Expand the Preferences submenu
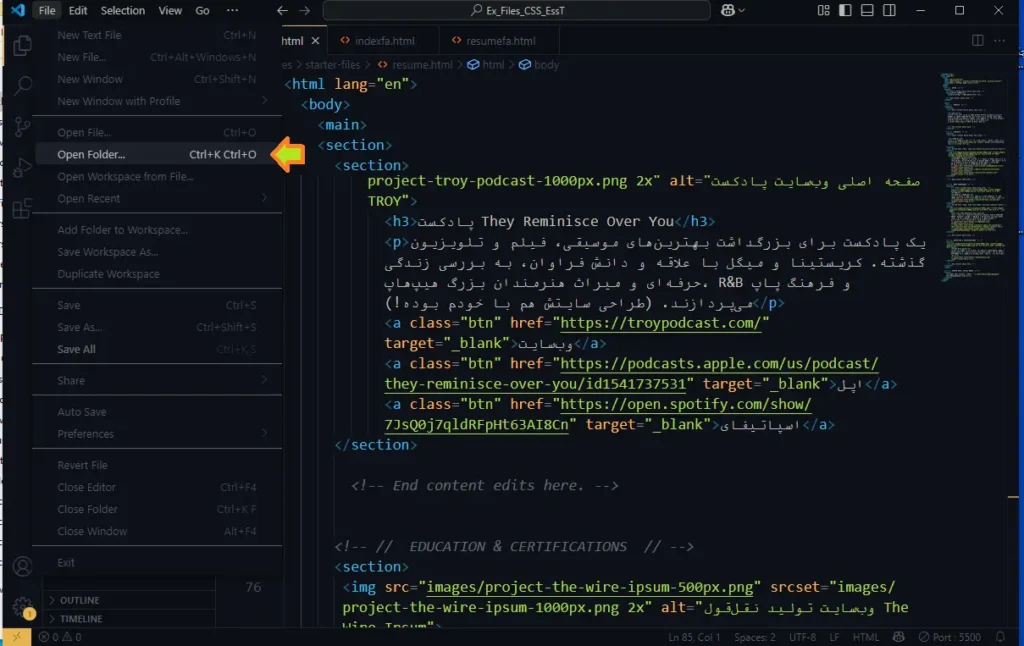 (157, 434)
